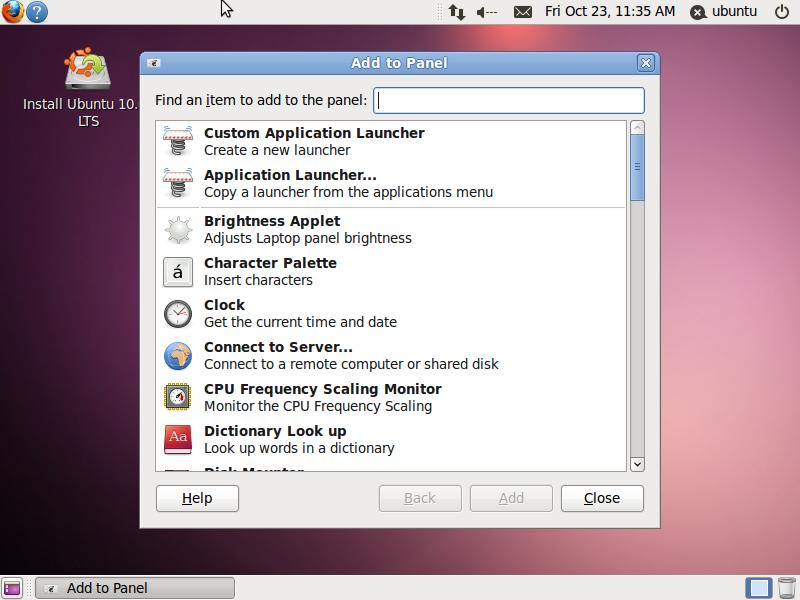Click 'Copy a launcher from the applications menu'
The width and height of the screenshot is (800, 600).
point(348,192)
